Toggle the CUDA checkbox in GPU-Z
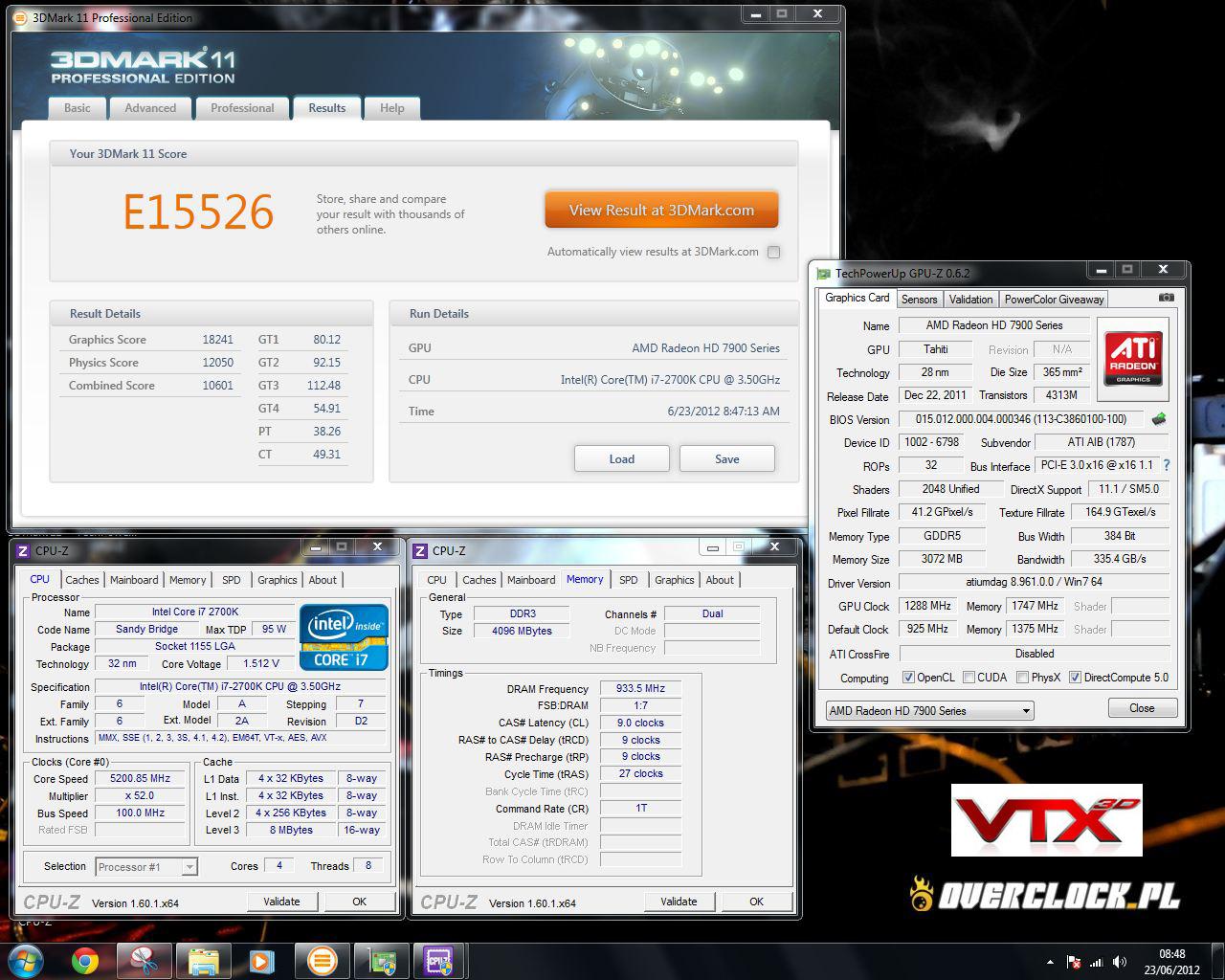The image size is (1225, 980). tap(969, 678)
